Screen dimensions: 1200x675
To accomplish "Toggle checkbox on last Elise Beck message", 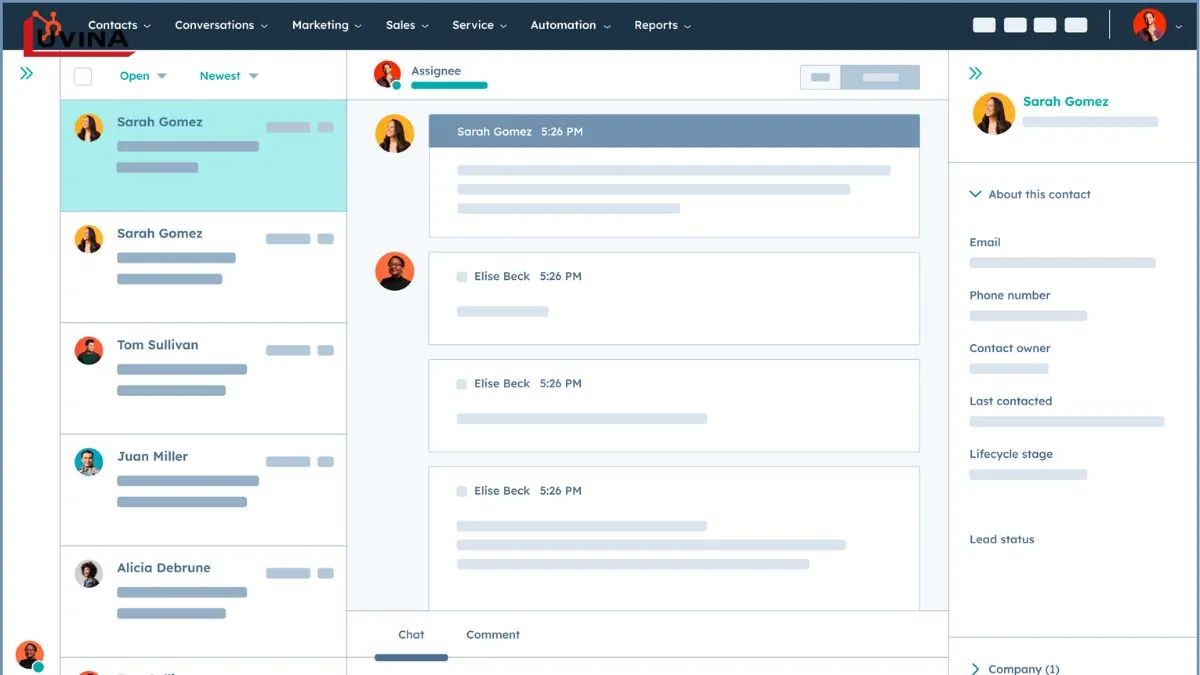I will tap(462, 491).
